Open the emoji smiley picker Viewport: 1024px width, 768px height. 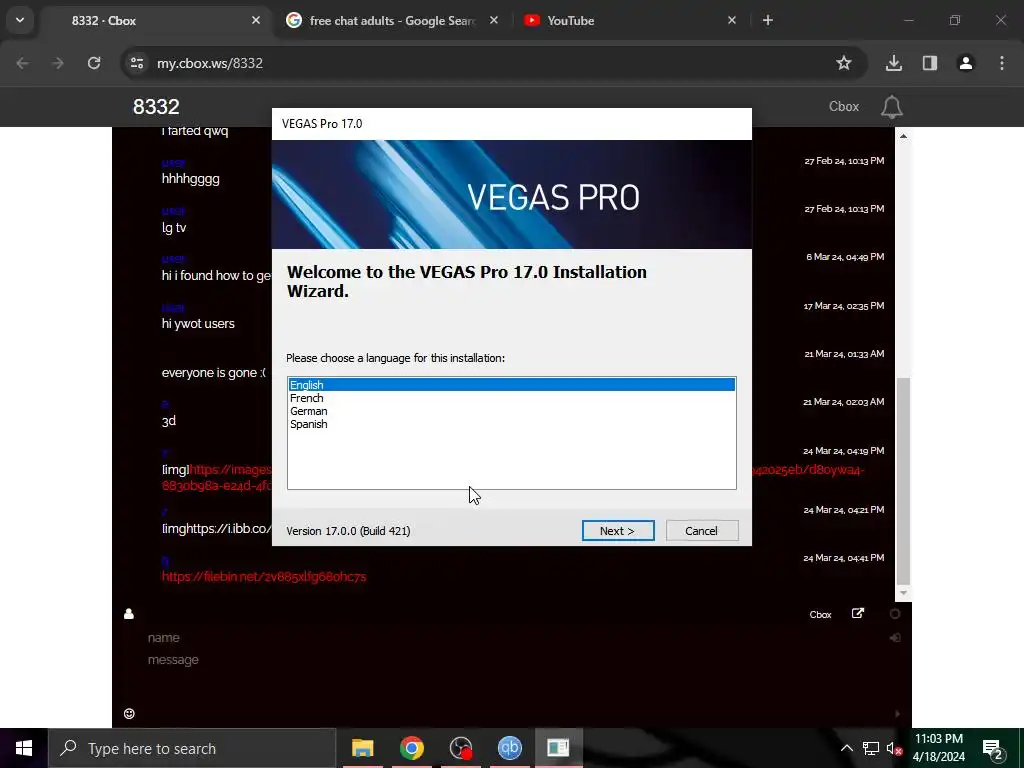[x=129, y=713]
